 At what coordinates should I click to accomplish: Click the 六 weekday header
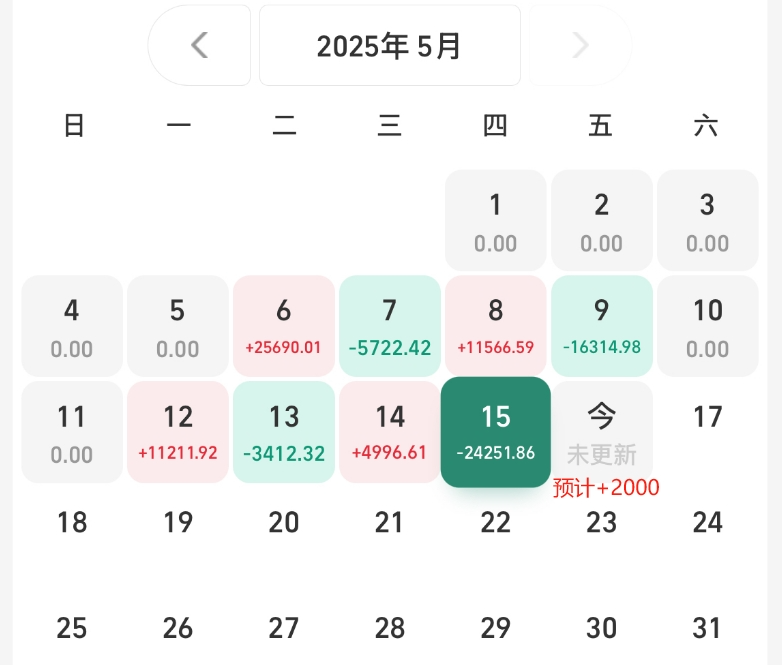(706, 125)
